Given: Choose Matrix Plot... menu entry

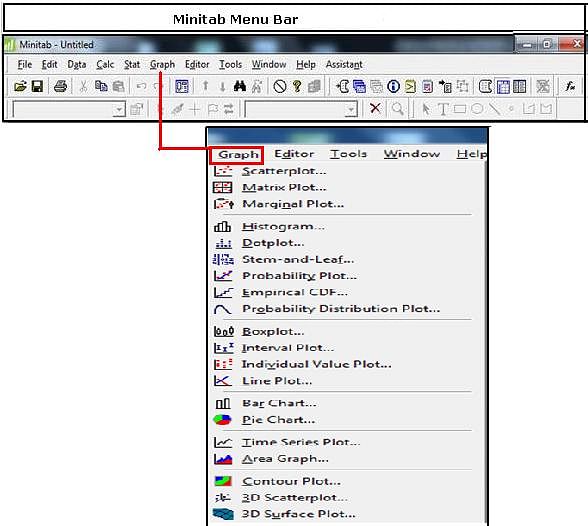Looking at the screenshot, I should coord(284,187).
